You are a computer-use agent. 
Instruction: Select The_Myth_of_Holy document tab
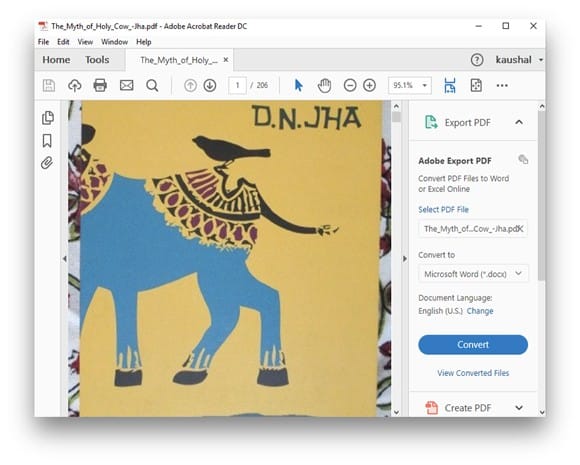pos(179,60)
